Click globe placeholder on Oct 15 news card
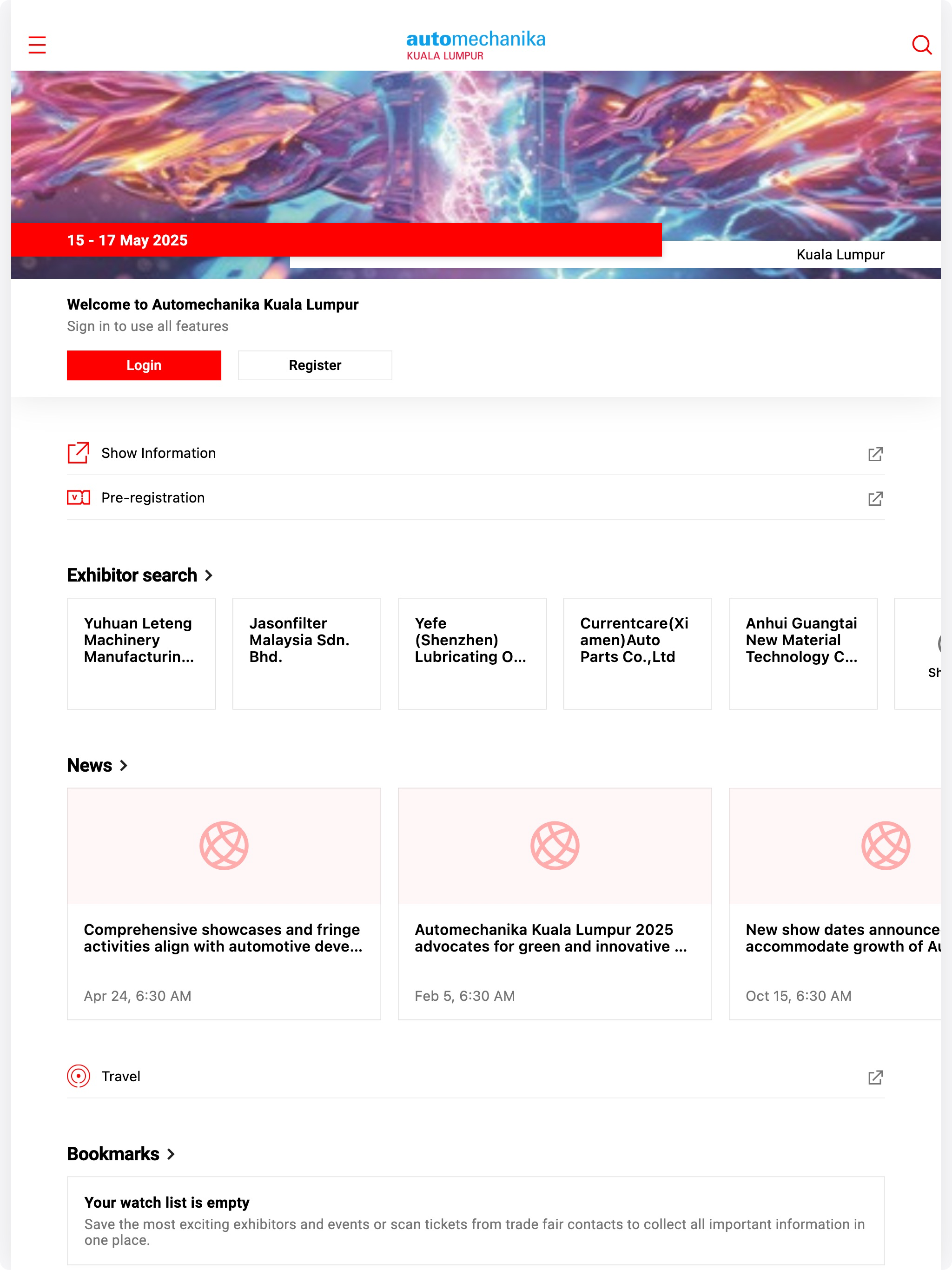The height and width of the screenshot is (1270, 952). click(886, 846)
